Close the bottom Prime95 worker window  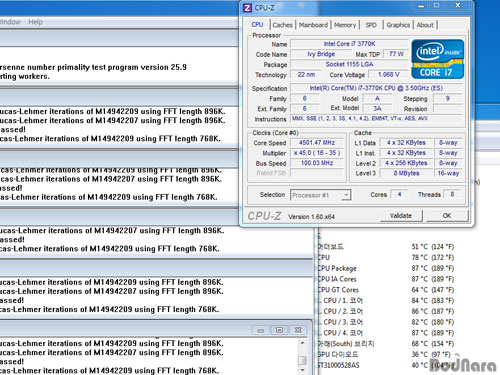pos(298,330)
